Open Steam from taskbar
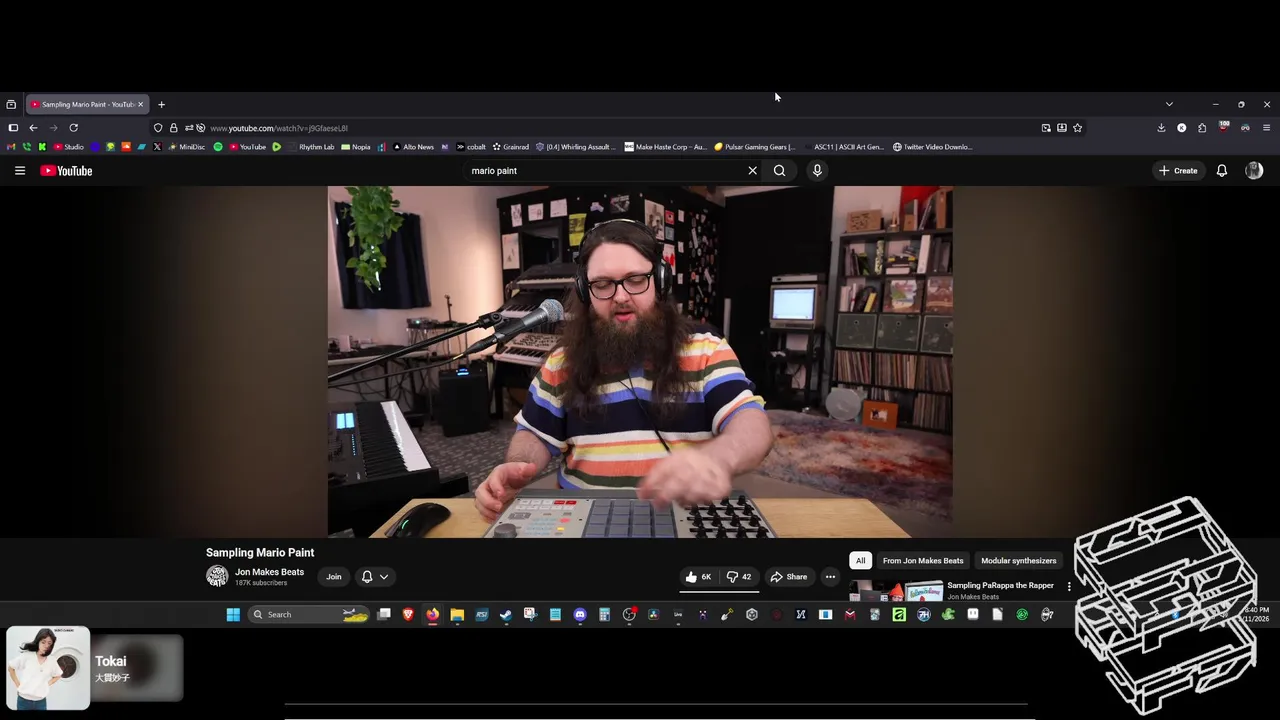Screen dimensions: 1280x720 (x=506, y=614)
